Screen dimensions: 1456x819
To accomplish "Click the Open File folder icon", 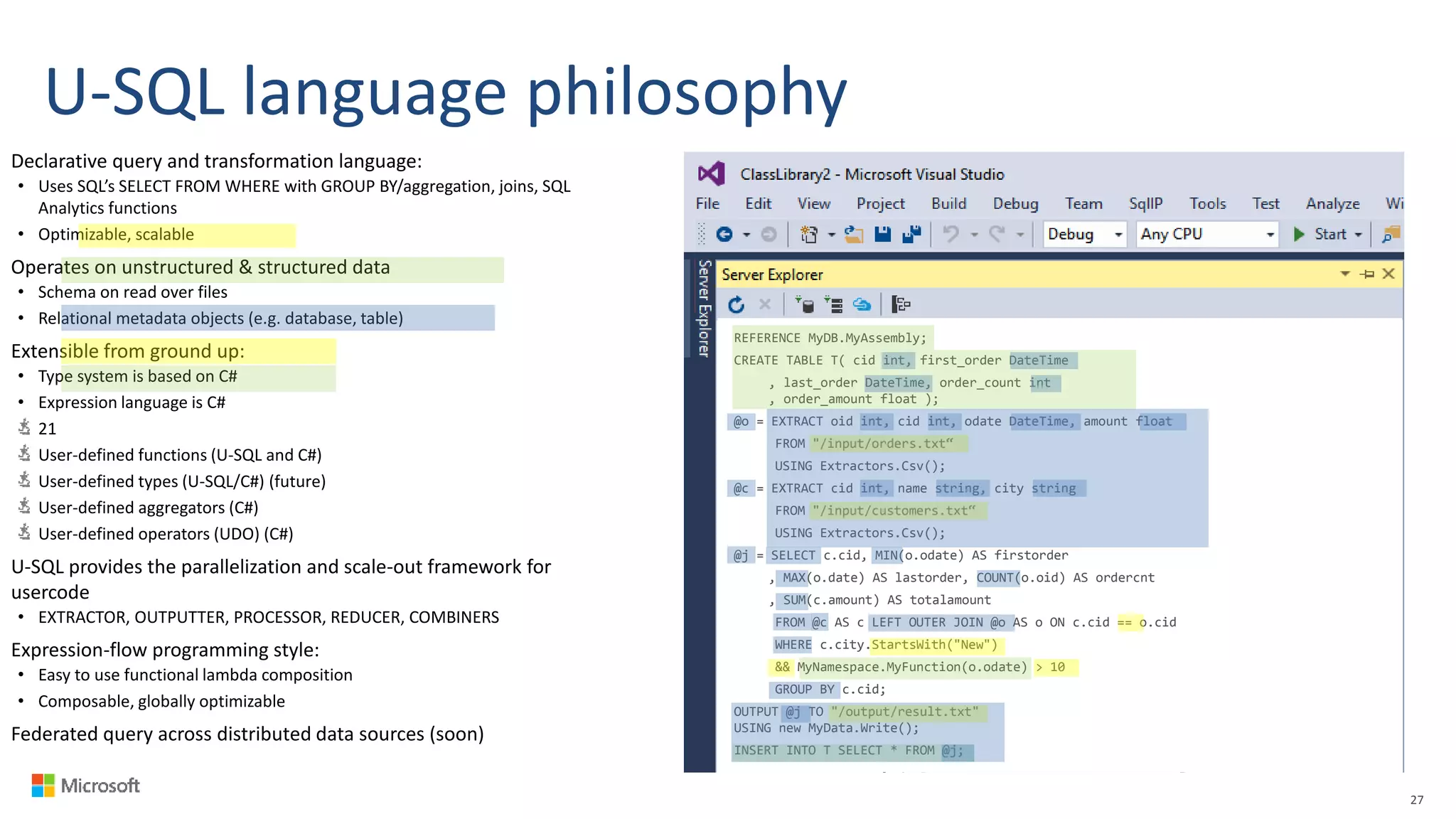I will point(853,234).
